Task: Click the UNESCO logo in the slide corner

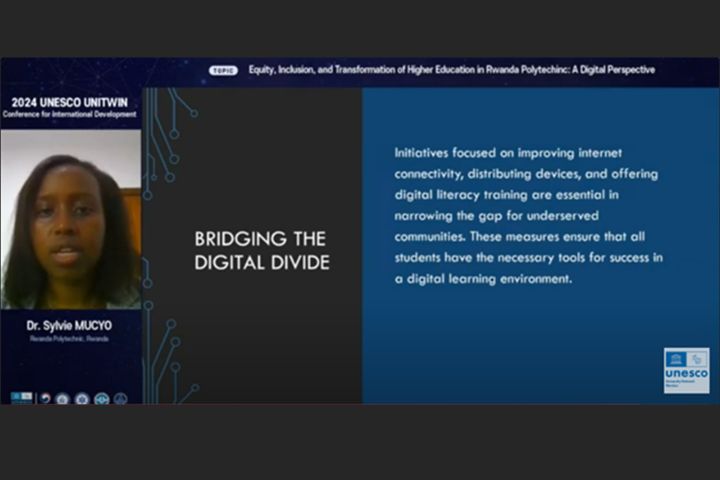Action: pos(686,370)
